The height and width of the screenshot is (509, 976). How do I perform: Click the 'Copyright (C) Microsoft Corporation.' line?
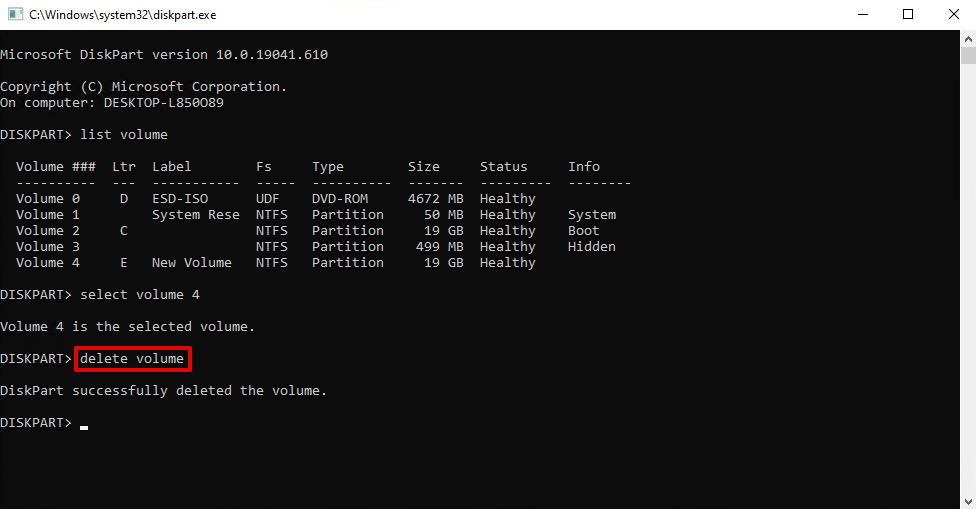[144, 86]
